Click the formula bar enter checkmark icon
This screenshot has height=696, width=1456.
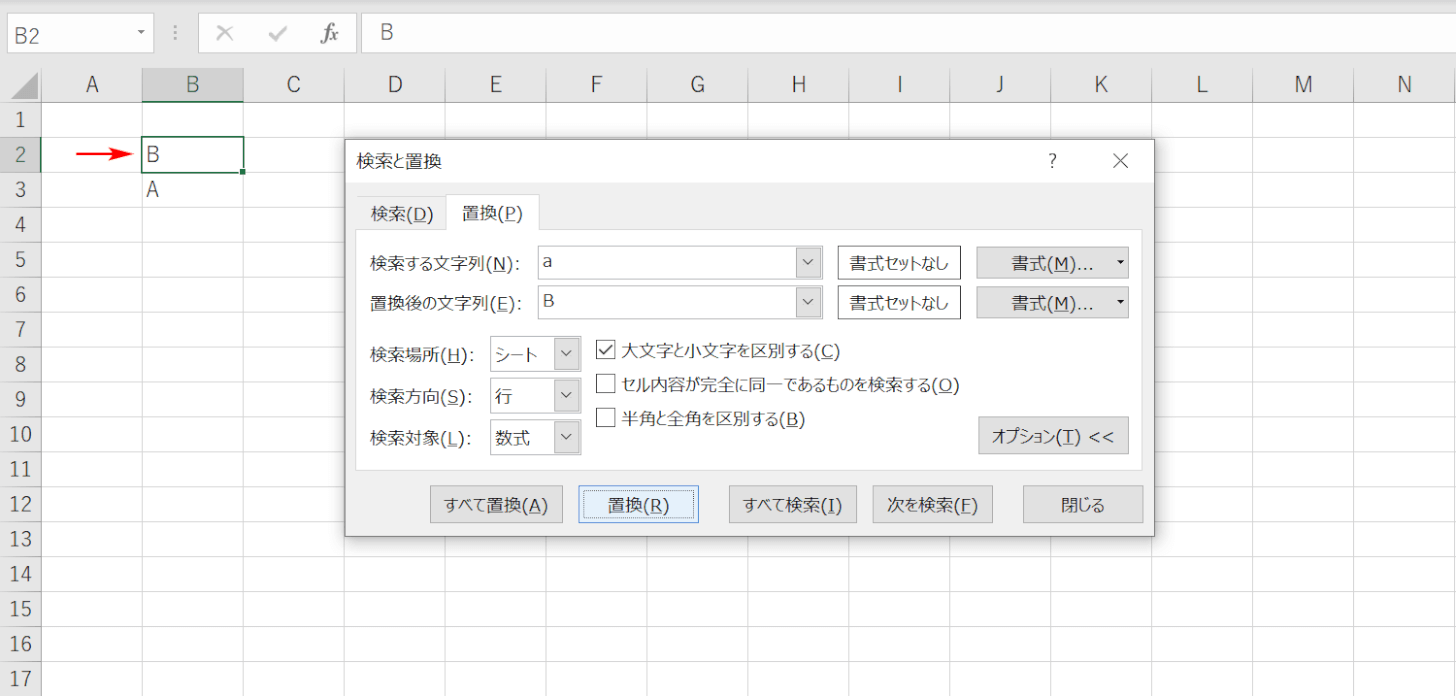pos(277,34)
